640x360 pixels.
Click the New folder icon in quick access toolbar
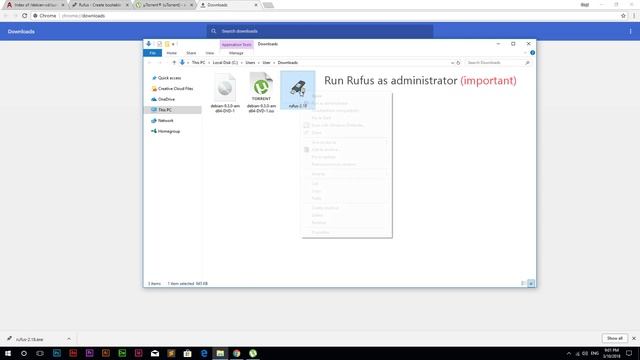167,44
